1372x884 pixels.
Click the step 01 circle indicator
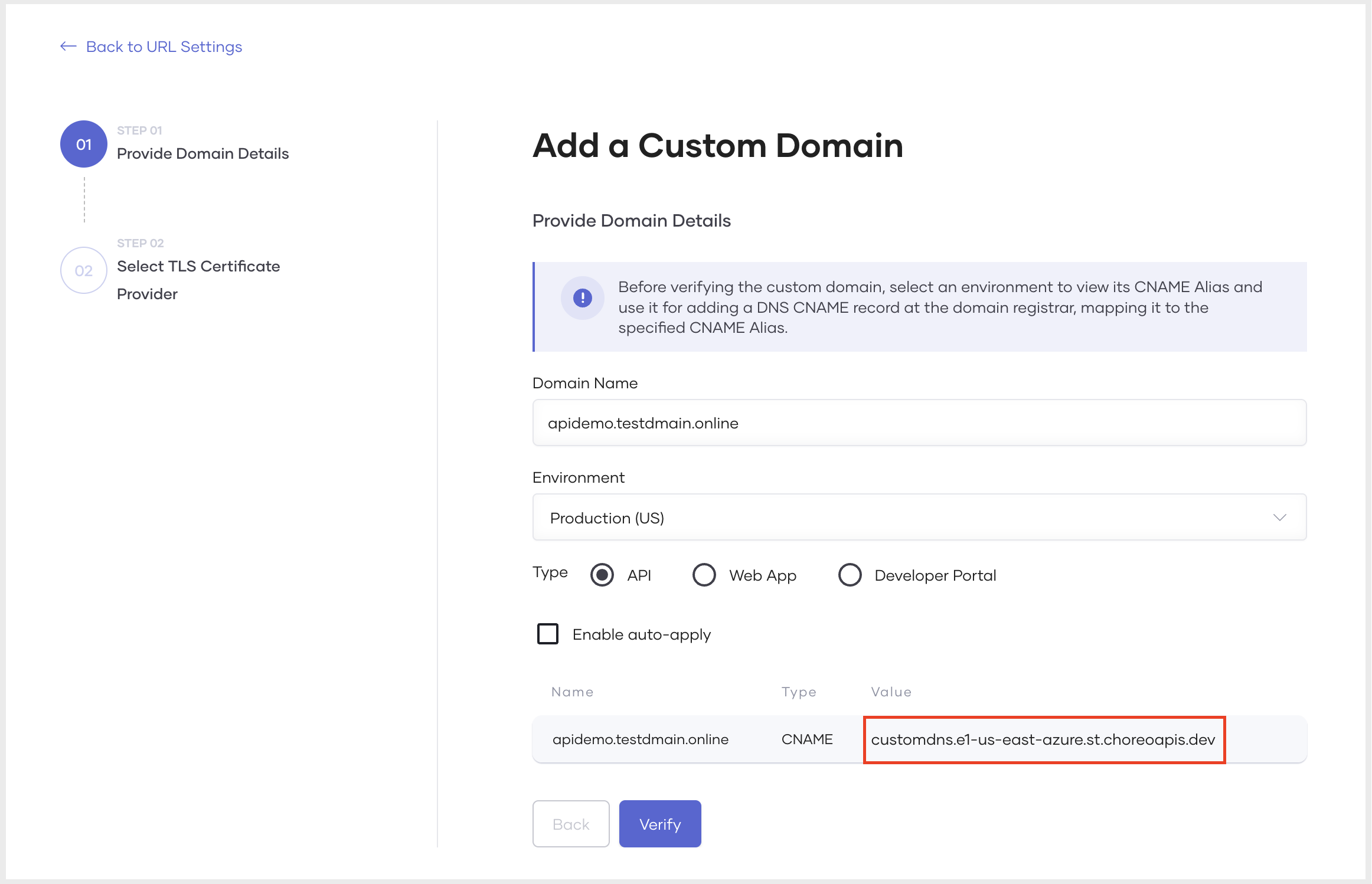click(x=84, y=145)
